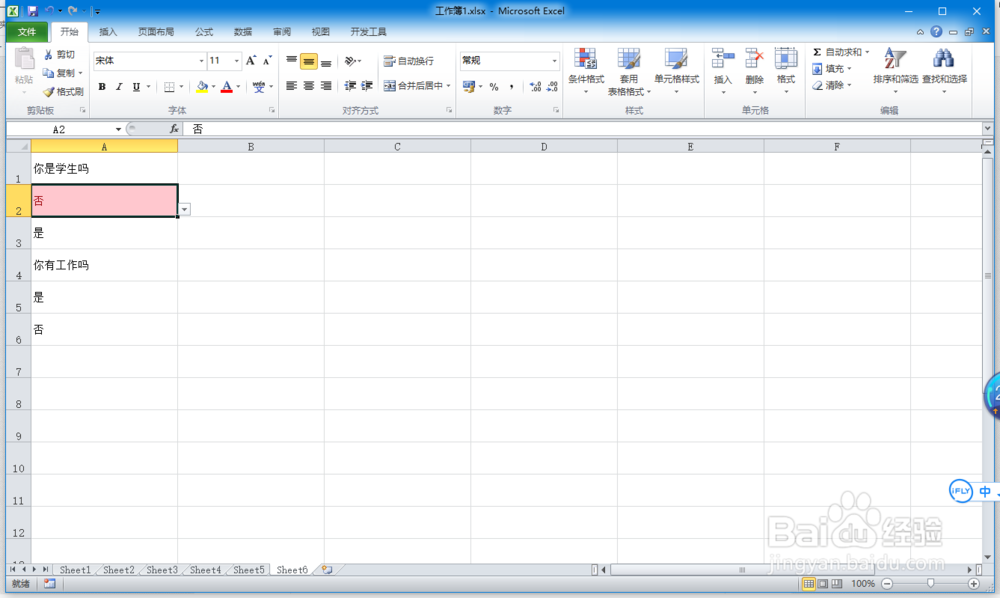This screenshot has width=1000, height=598.
Task: Click the Format Painter brush icon
Action: [x=48, y=92]
